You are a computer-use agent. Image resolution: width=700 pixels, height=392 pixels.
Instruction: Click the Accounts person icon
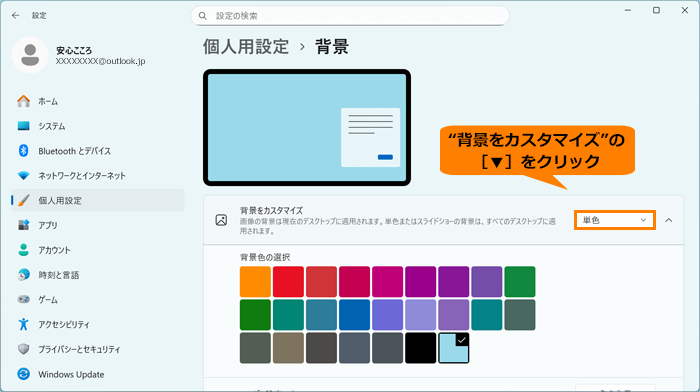[x=24, y=250]
